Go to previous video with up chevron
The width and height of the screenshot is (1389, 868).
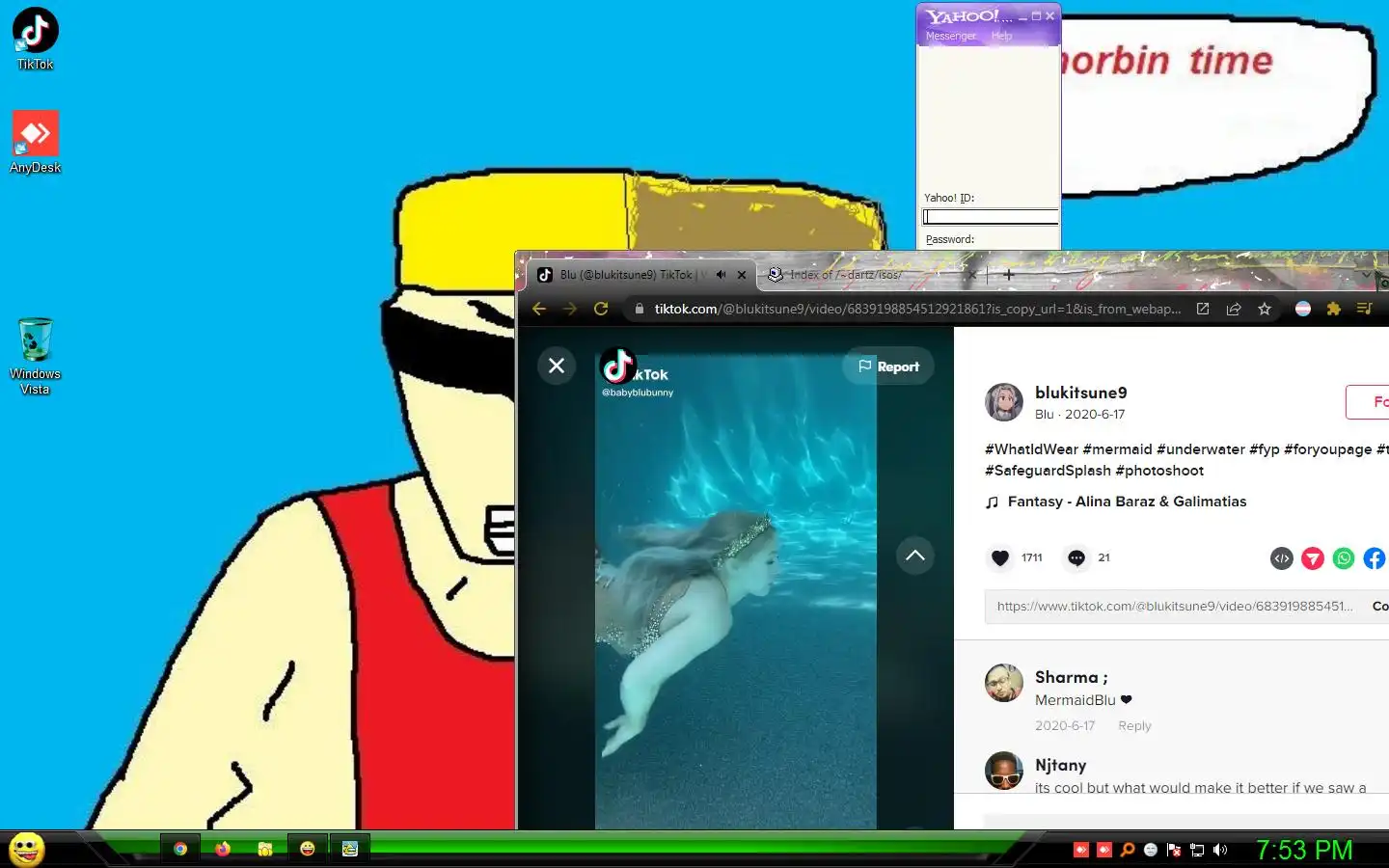(x=915, y=556)
